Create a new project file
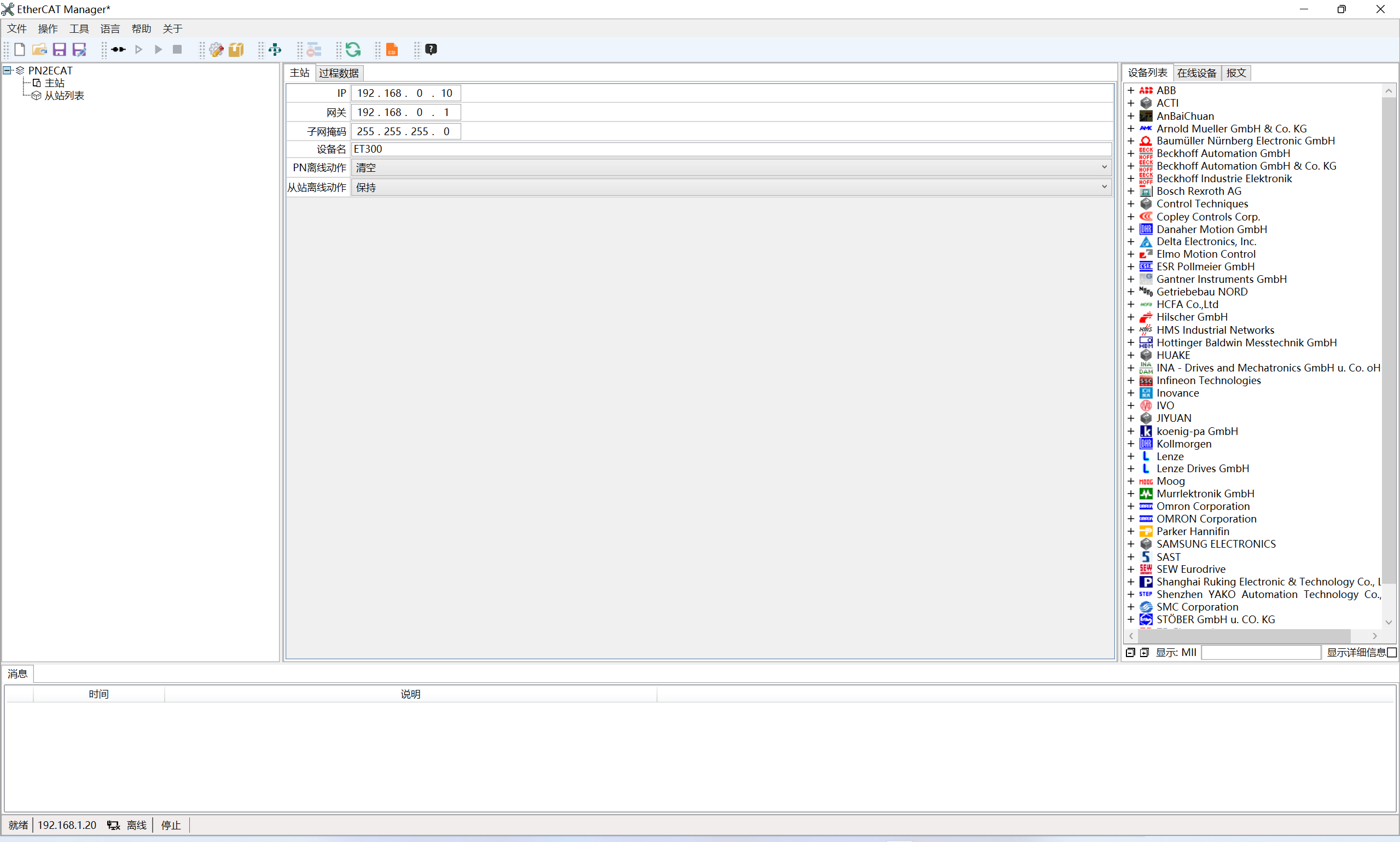 (x=19, y=49)
